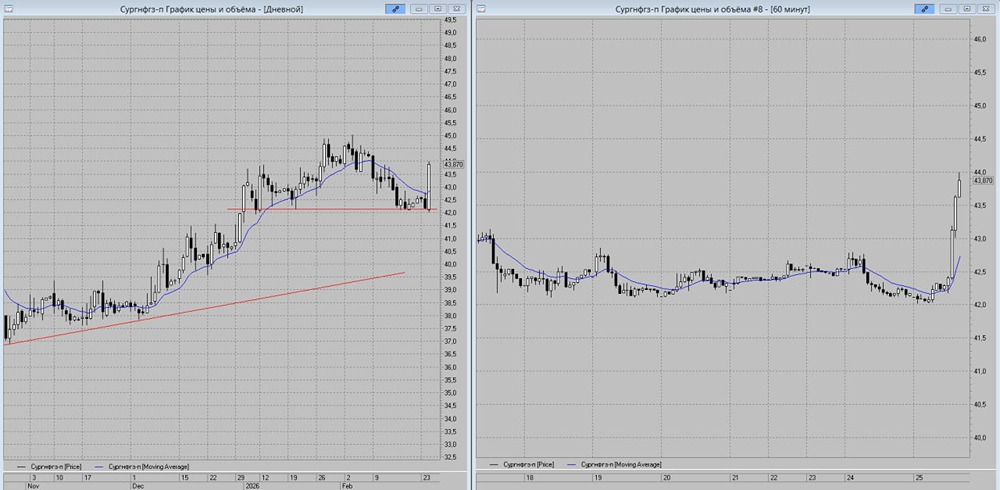Maximize the 60-minute chart window
This screenshot has width=1000, height=490.
point(968,8)
